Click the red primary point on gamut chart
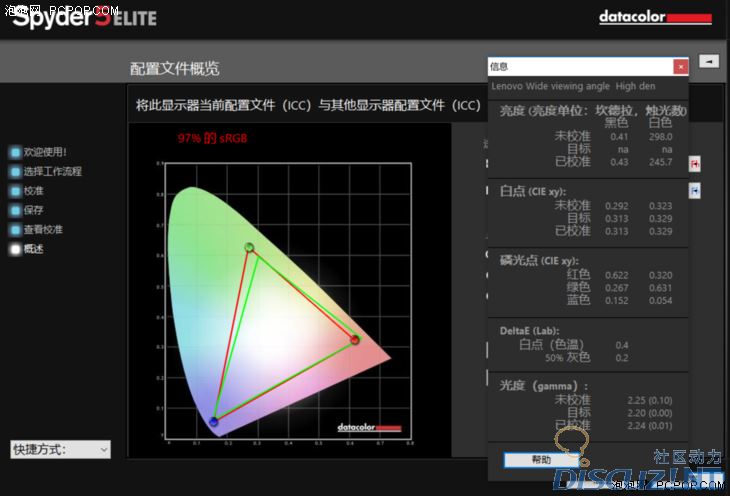The height and width of the screenshot is (496, 730). (x=355, y=340)
